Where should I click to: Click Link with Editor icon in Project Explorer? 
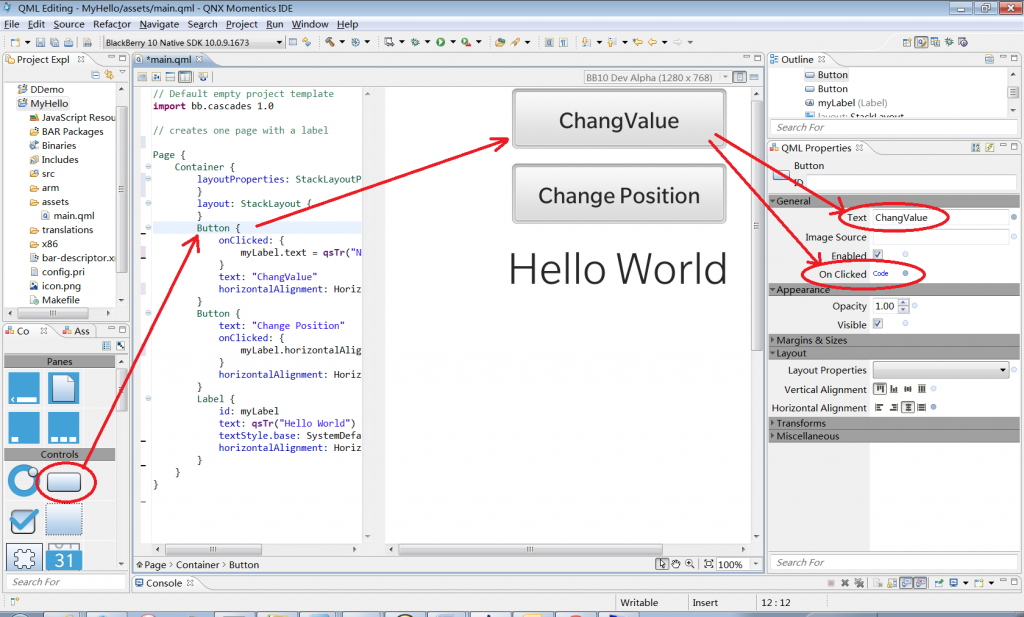pos(109,75)
